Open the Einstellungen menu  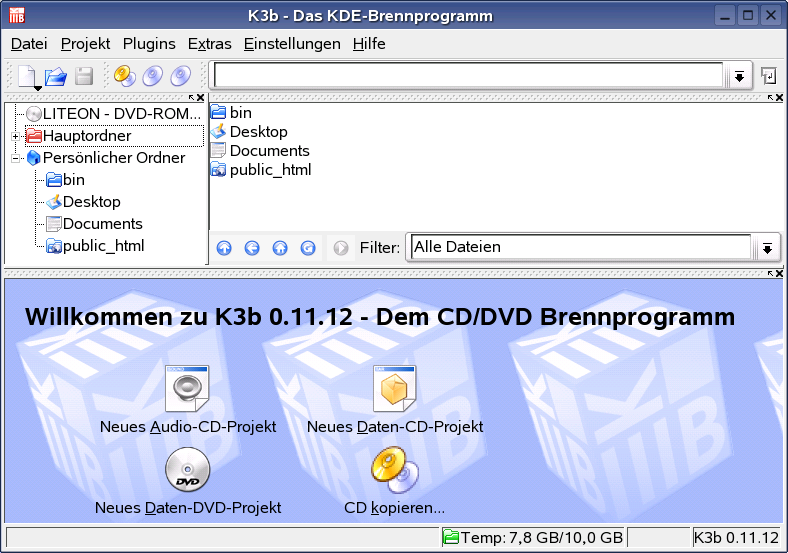coord(292,44)
